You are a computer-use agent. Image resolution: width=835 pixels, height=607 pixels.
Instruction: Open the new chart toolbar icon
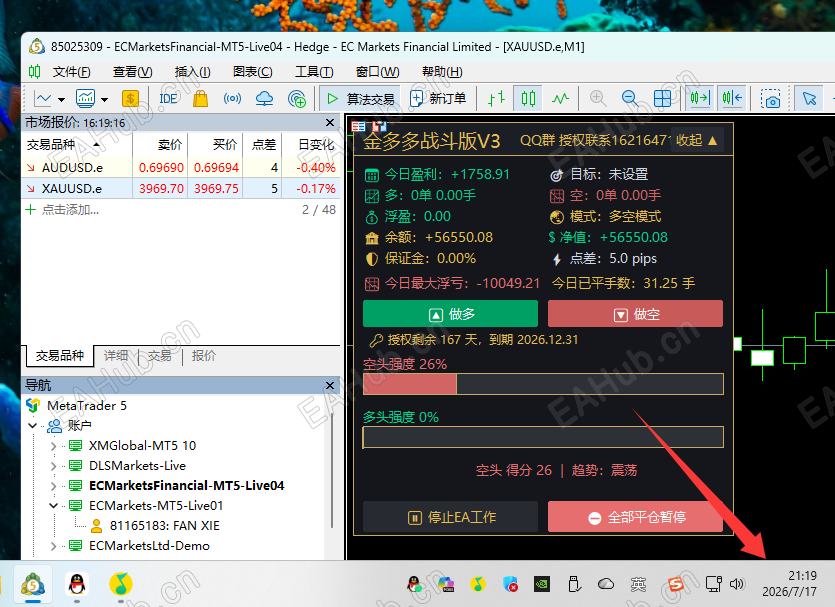[x=43, y=99]
